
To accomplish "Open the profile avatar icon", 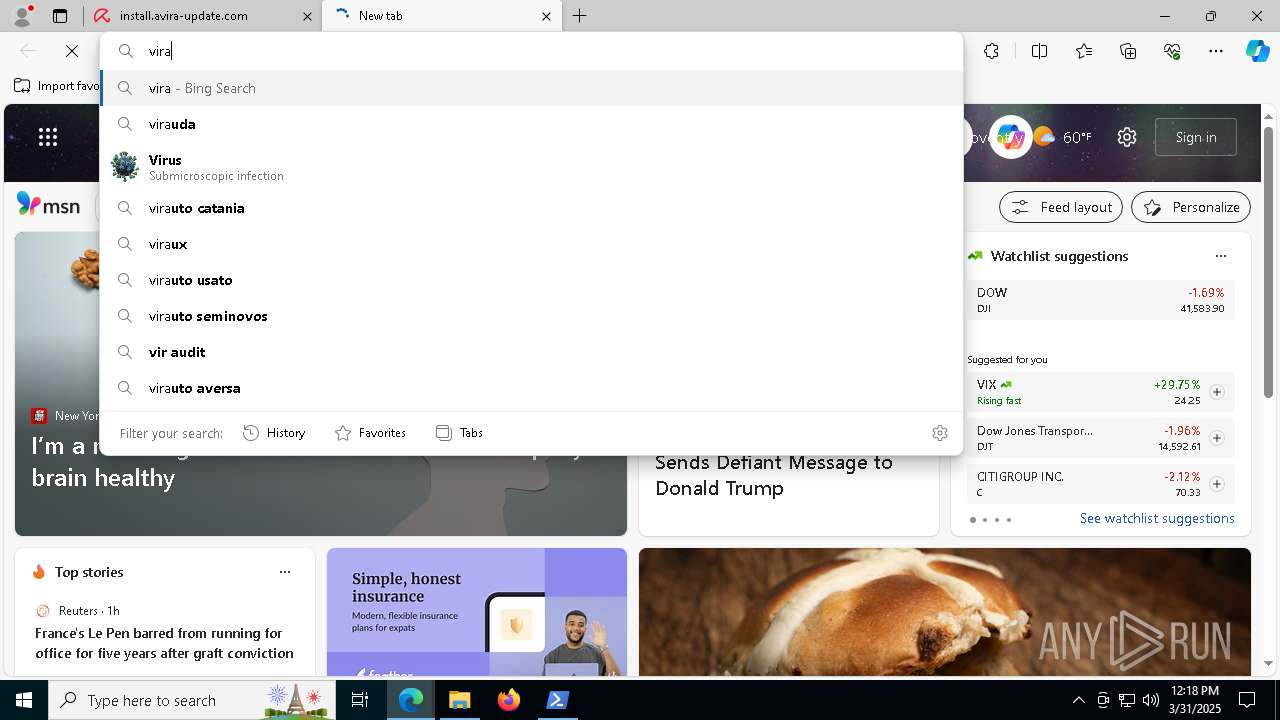I will [x=22, y=15].
